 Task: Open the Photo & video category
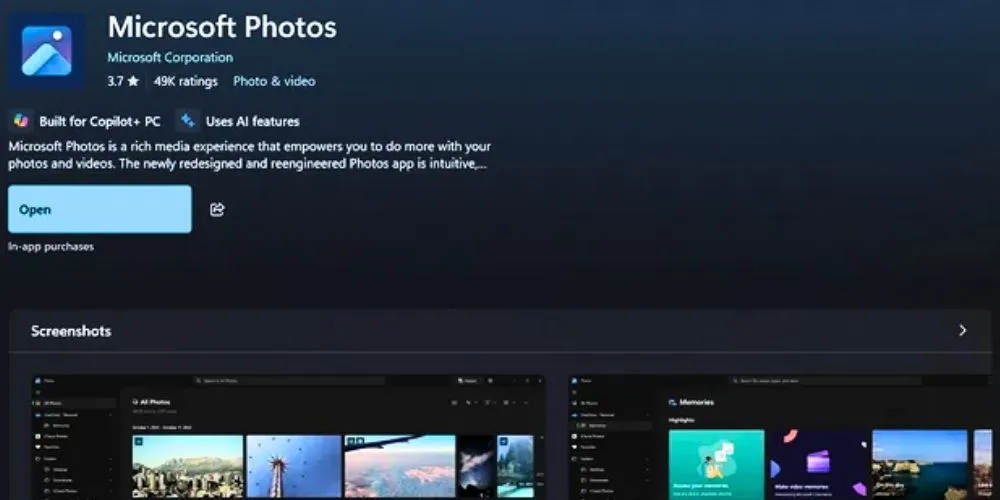(x=274, y=81)
